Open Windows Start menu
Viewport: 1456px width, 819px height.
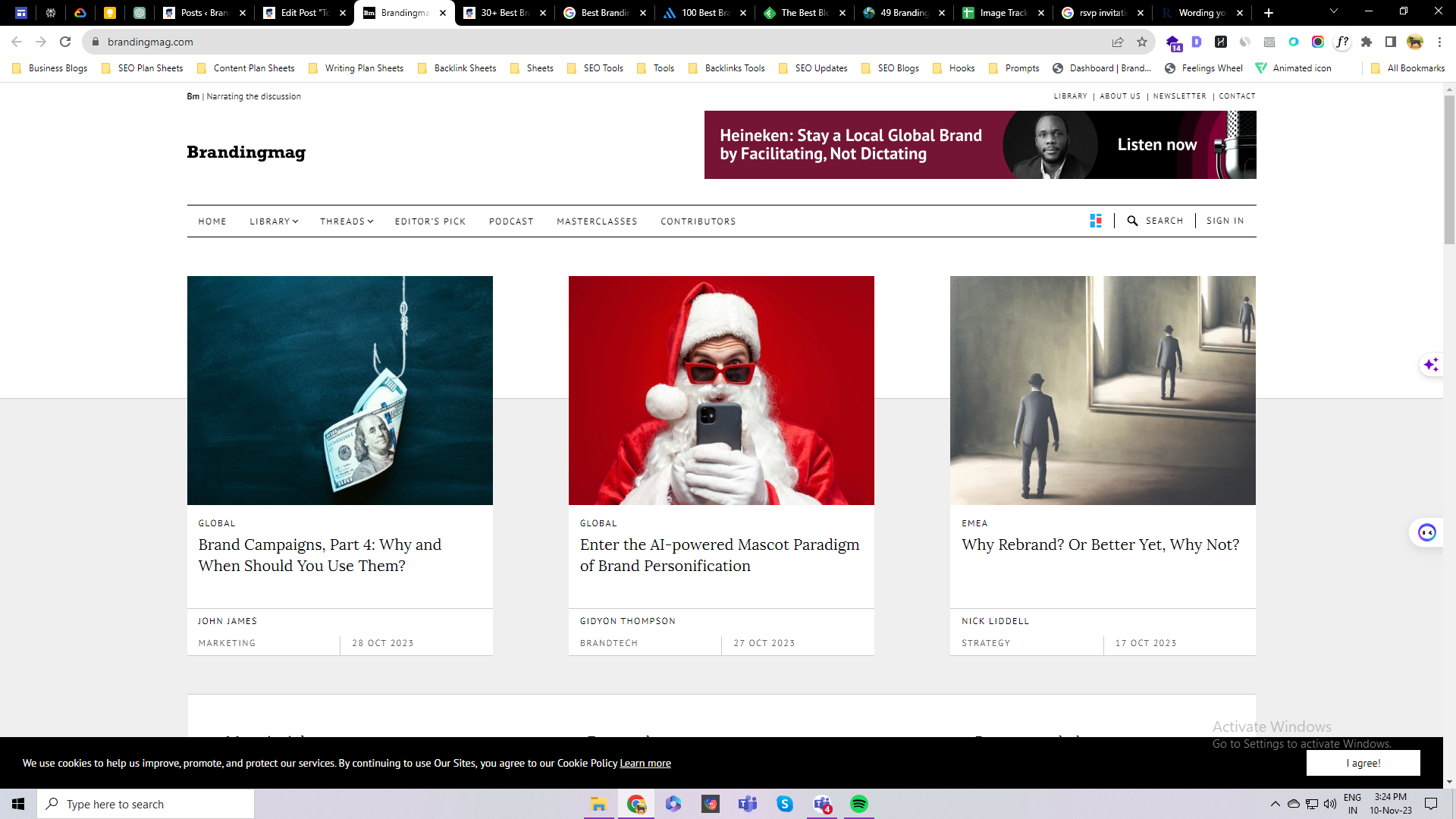[18, 804]
